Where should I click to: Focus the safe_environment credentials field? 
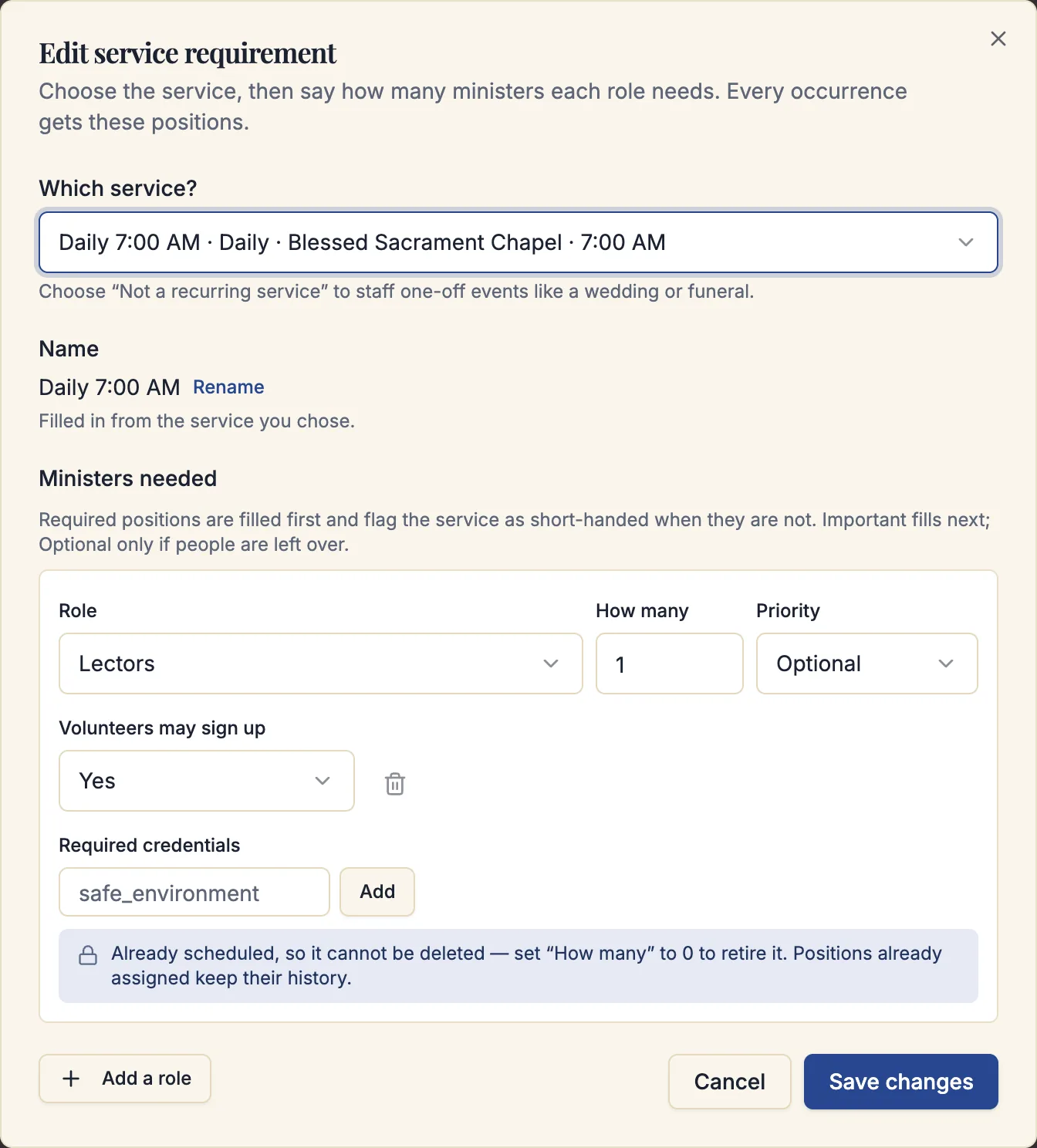click(194, 892)
